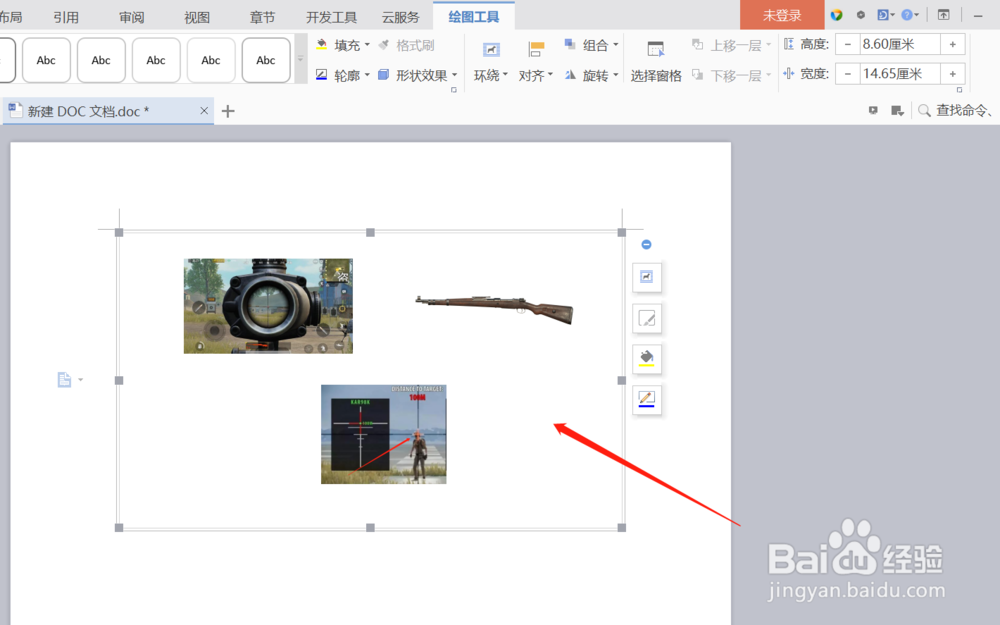This screenshot has width=1000, height=625.
Task: Open the size group dialog launcher
Action: [x=959, y=90]
